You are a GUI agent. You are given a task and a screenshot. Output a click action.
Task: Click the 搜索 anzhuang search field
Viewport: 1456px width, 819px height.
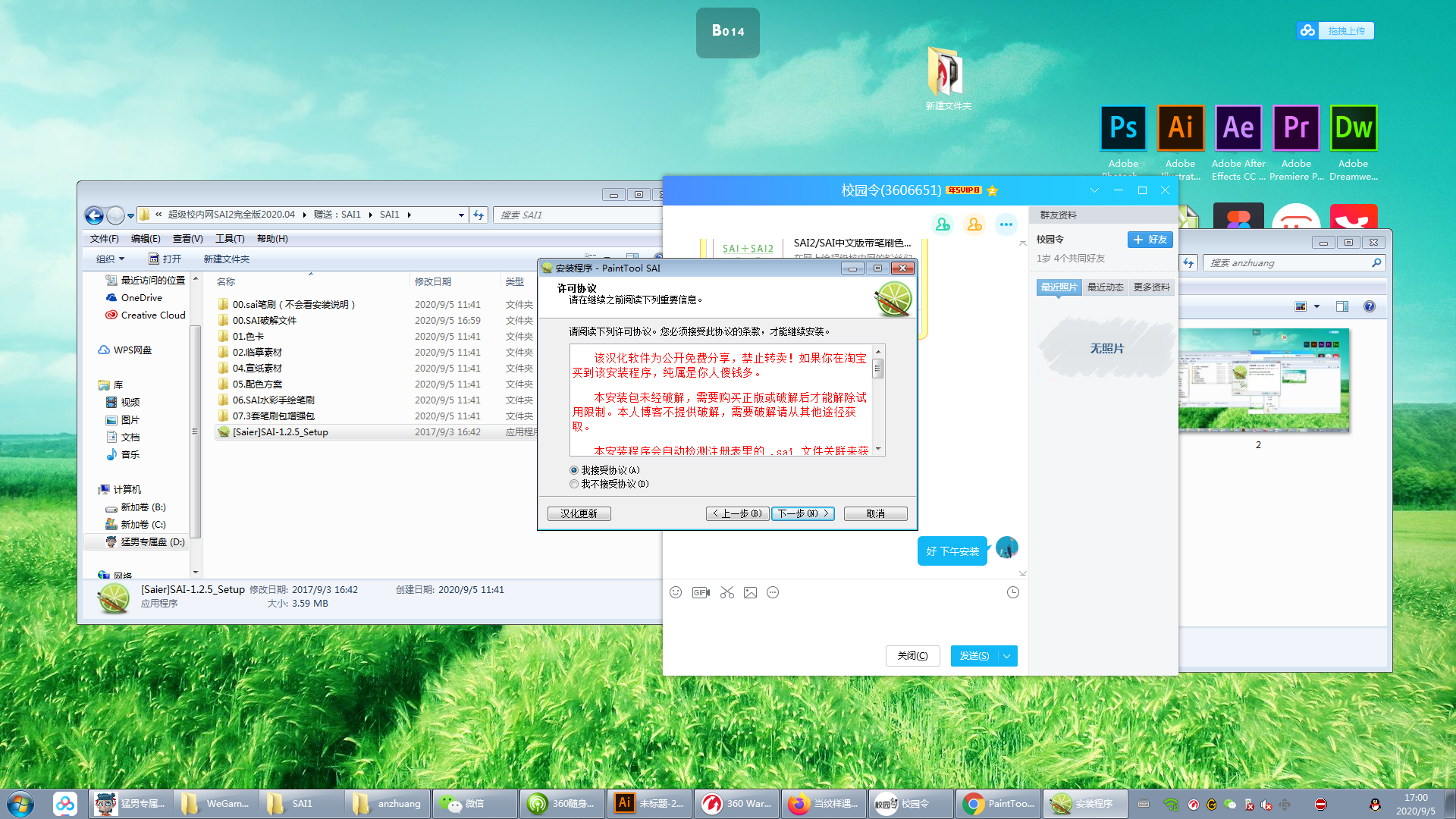click(1294, 263)
